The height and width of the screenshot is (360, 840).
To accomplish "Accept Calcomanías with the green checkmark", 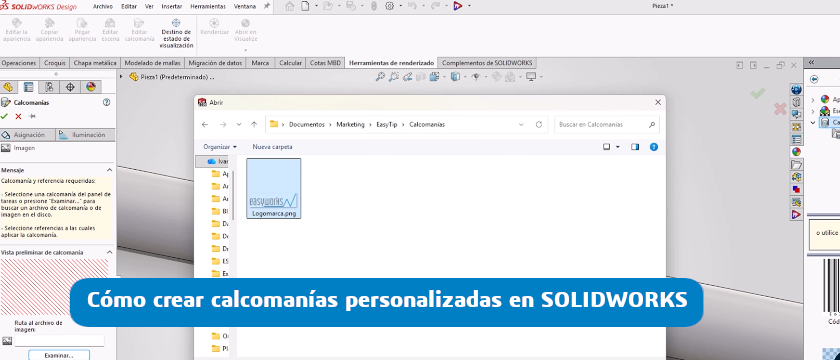I will (4, 116).
